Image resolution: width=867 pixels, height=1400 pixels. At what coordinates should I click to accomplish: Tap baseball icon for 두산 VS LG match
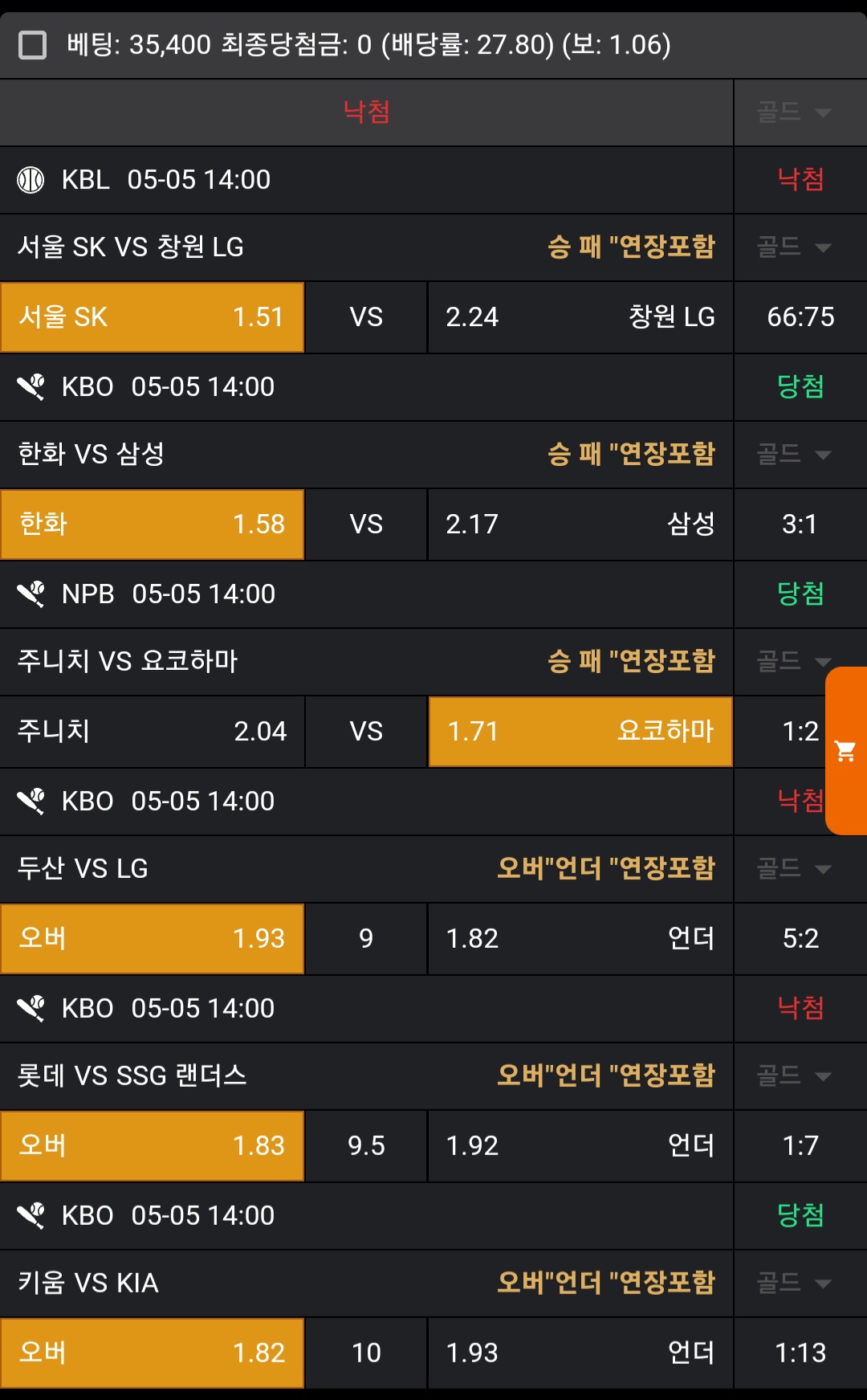tap(31, 802)
